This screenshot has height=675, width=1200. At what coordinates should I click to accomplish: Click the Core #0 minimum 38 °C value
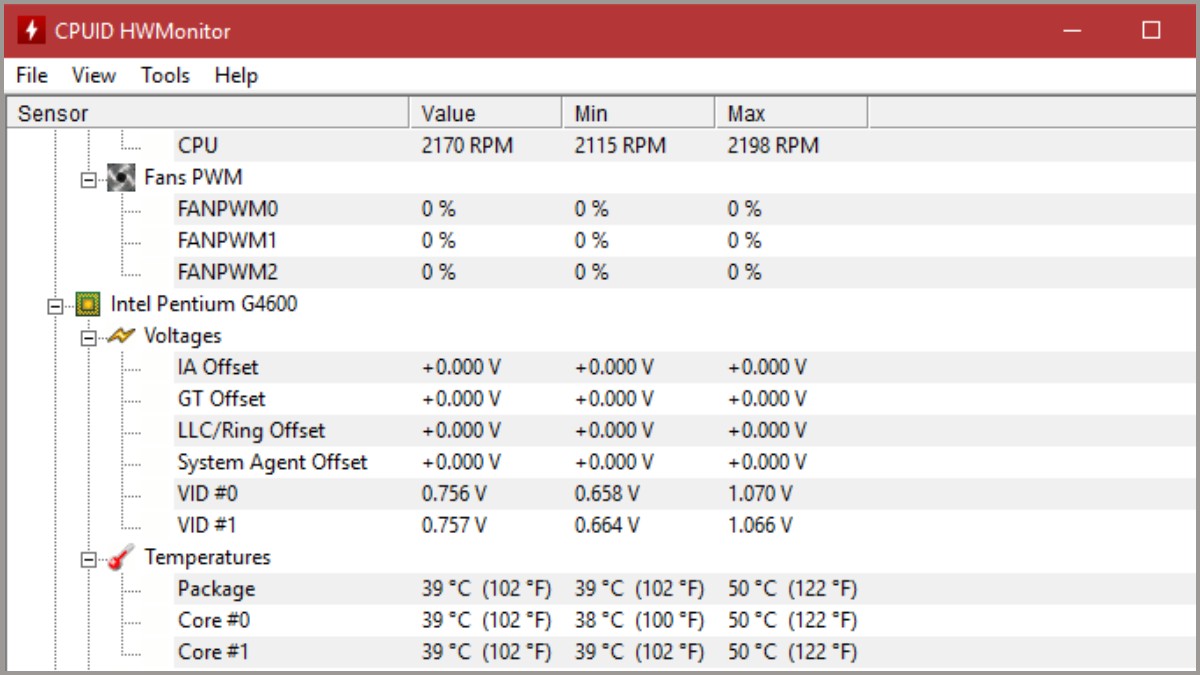tap(639, 620)
